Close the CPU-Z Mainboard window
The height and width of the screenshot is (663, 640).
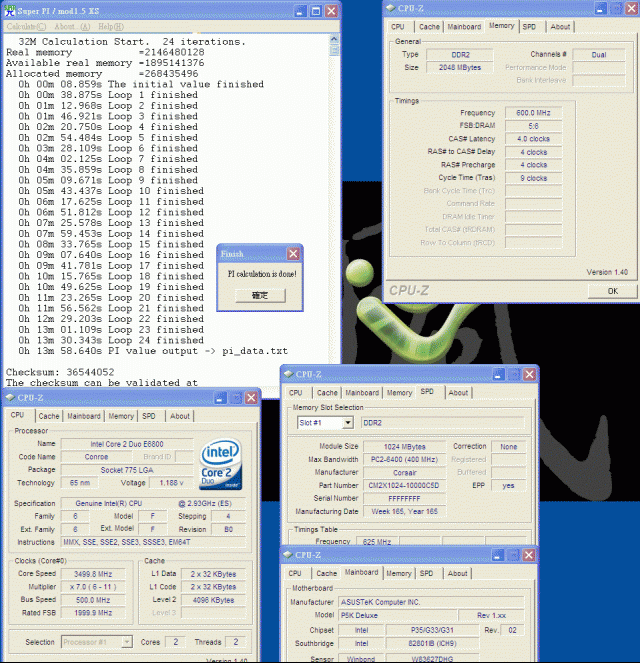tap(528, 555)
